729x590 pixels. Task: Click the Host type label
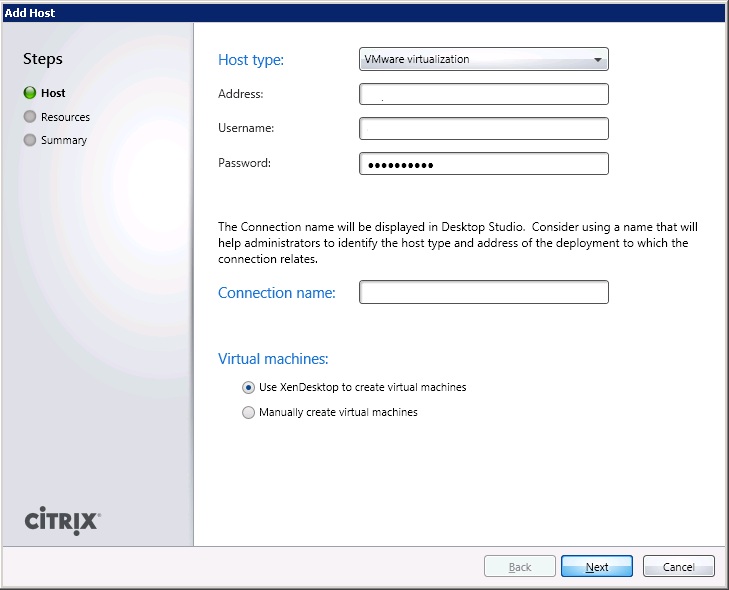251,60
